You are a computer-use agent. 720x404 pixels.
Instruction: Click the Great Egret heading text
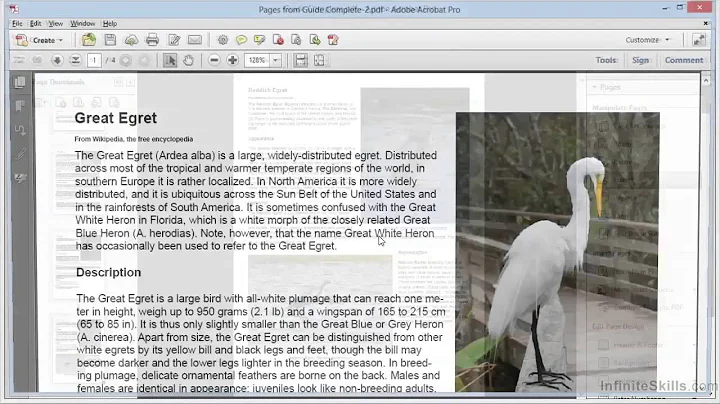click(116, 118)
